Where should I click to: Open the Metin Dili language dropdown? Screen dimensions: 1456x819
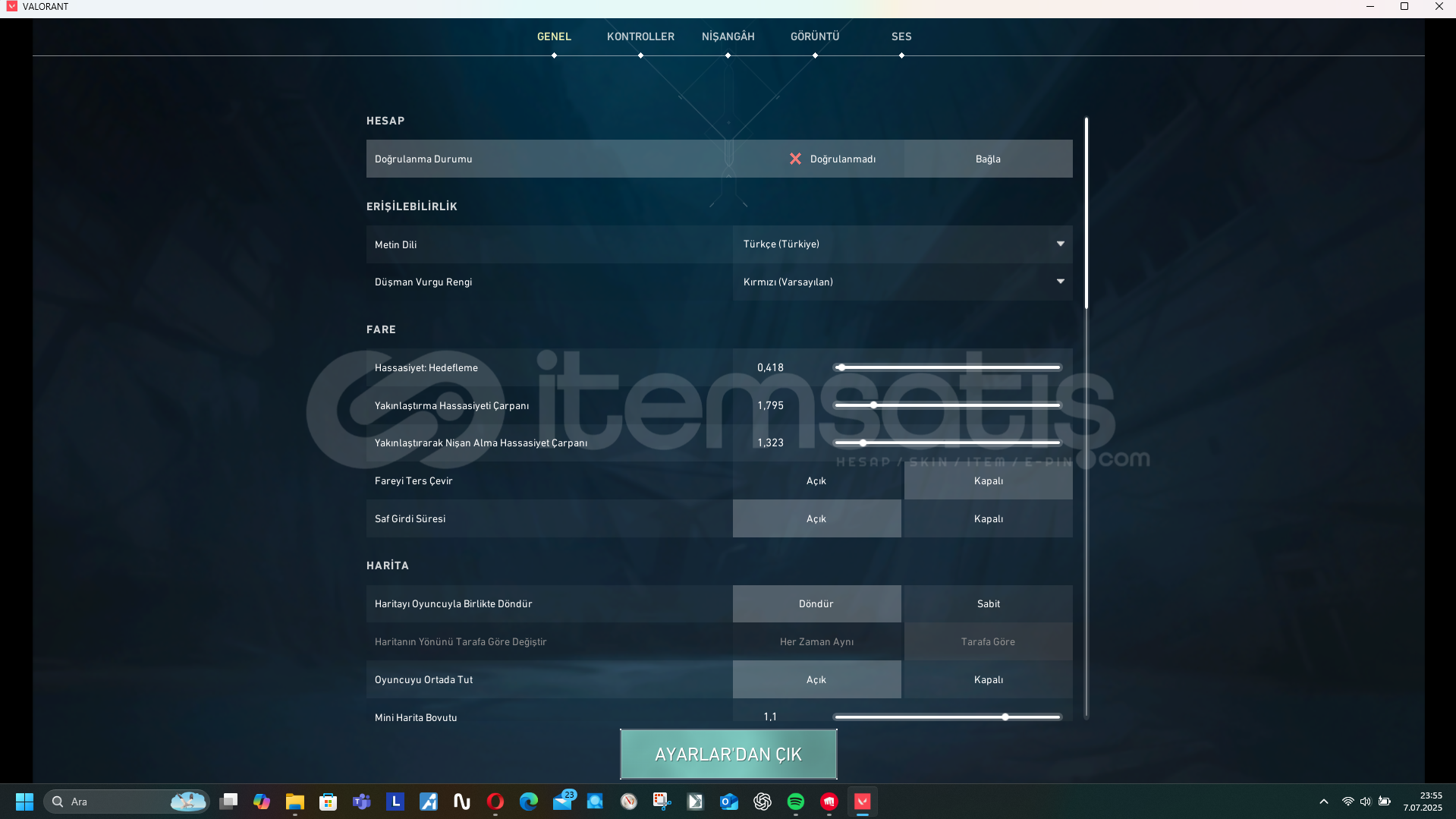point(903,244)
